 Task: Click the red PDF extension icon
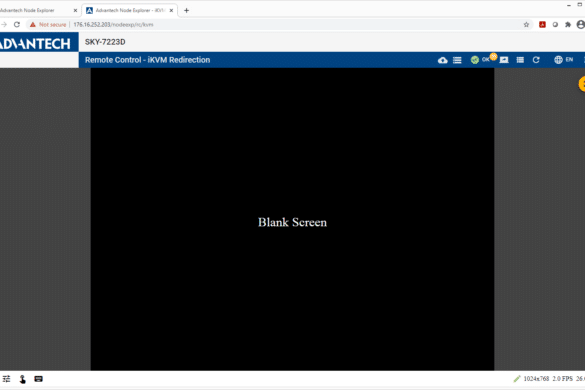(x=542, y=25)
